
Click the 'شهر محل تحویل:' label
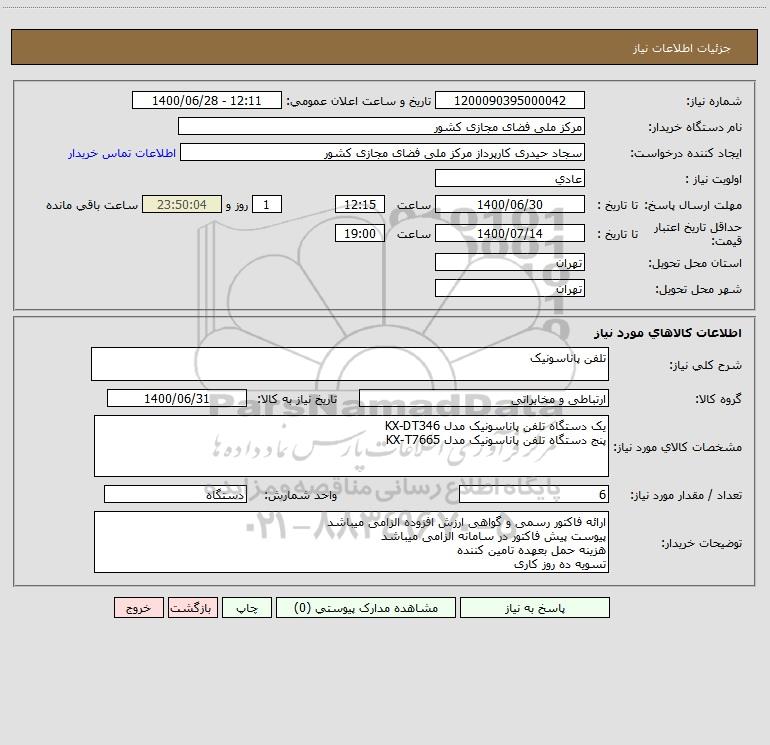click(x=699, y=289)
